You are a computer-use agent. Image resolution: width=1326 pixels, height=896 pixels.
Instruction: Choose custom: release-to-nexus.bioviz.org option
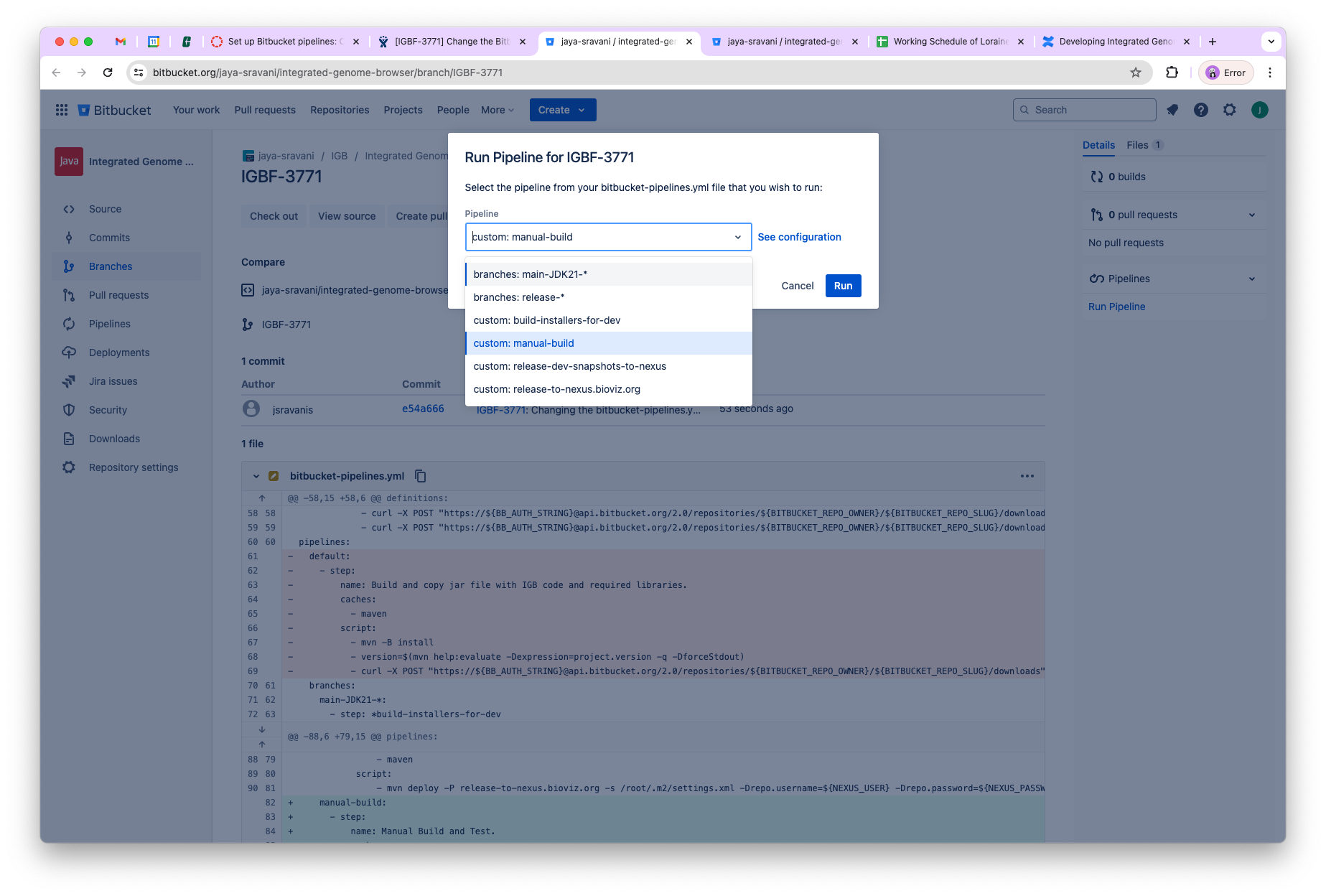coord(609,389)
